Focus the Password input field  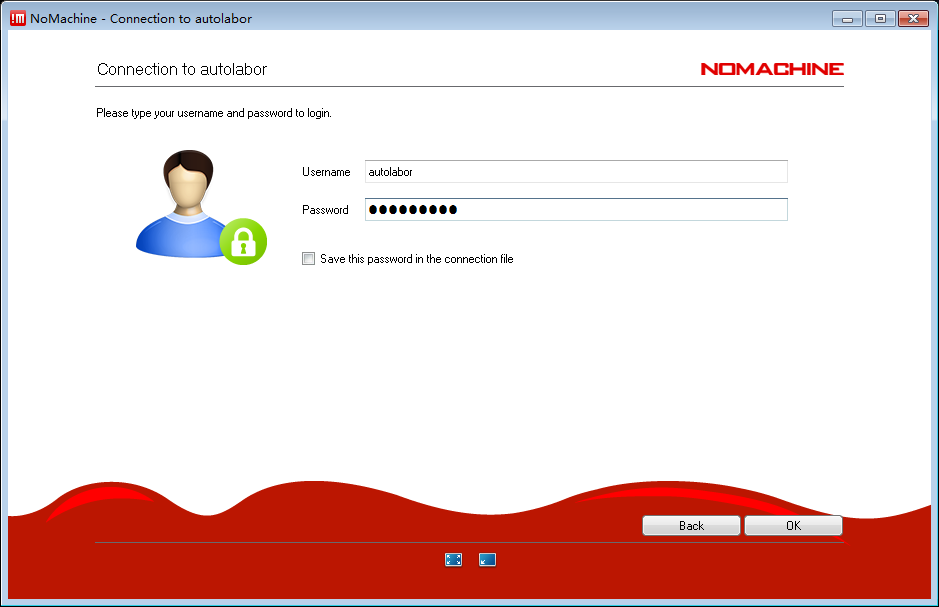click(576, 210)
